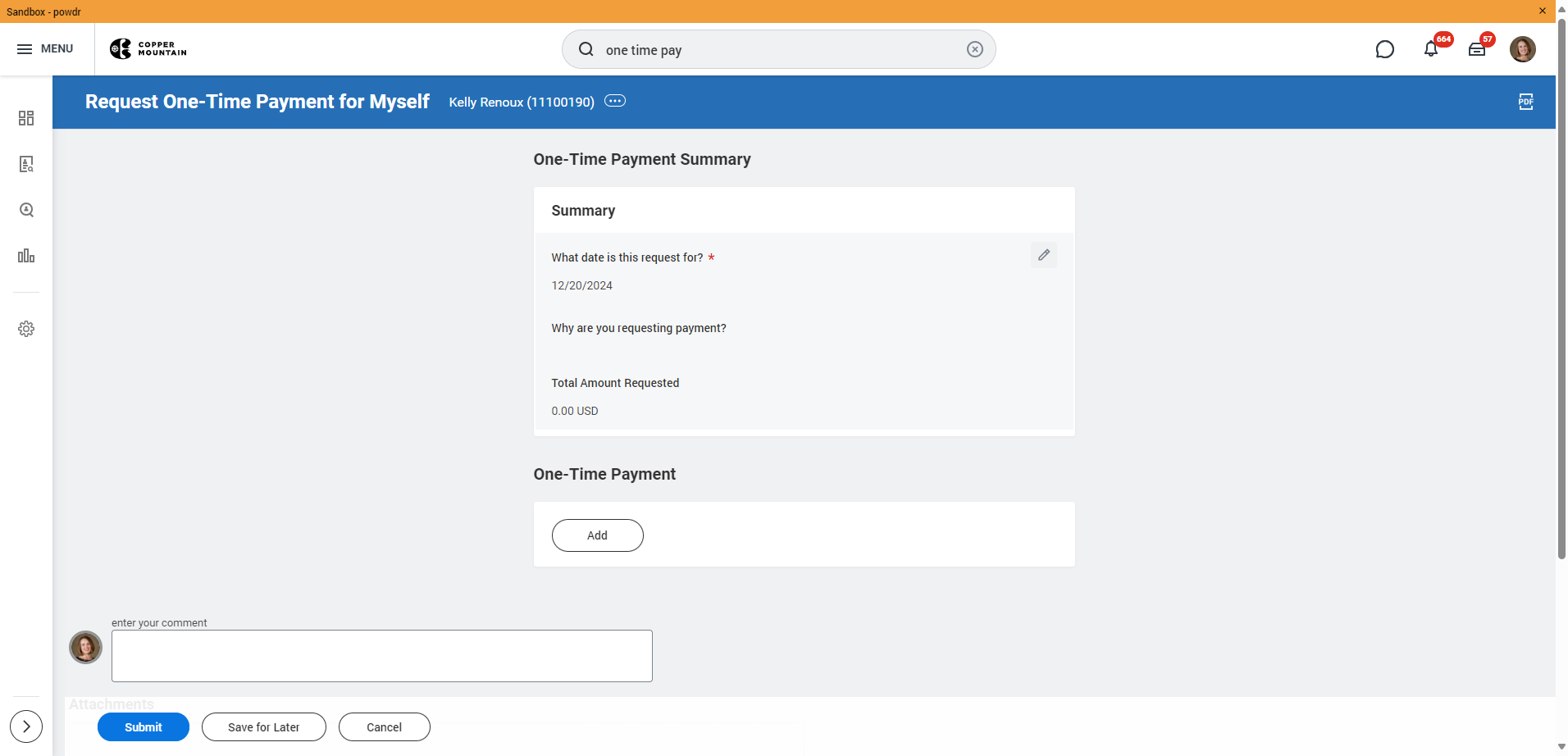The height and width of the screenshot is (756, 1568).
Task: Edit the Summary section with the pencil
Action: (1043, 255)
